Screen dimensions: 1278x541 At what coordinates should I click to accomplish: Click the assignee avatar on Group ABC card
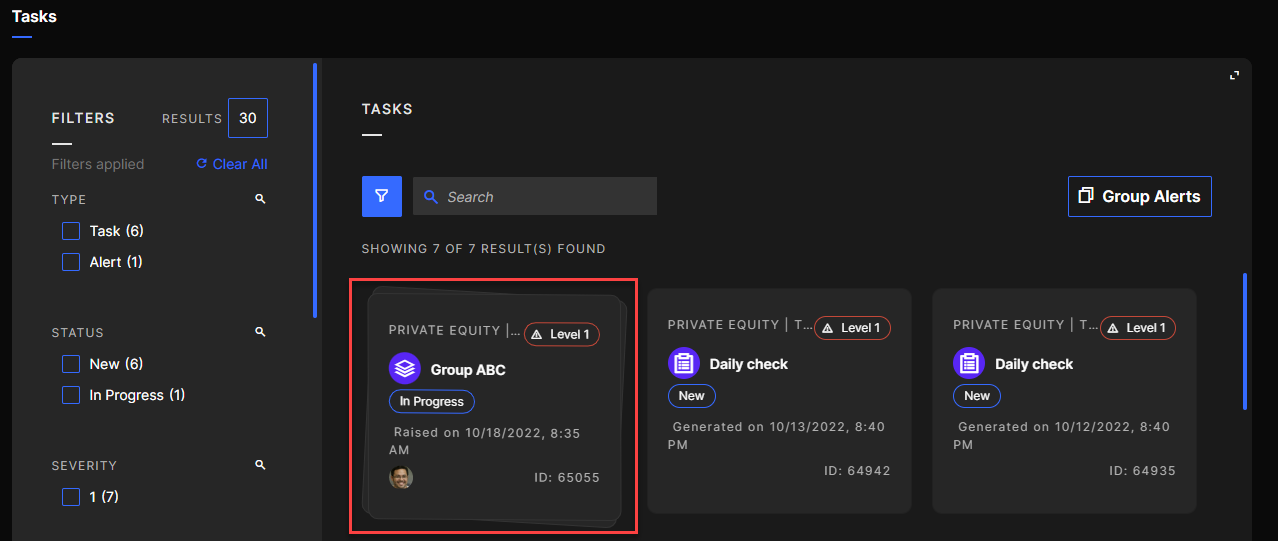point(401,477)
